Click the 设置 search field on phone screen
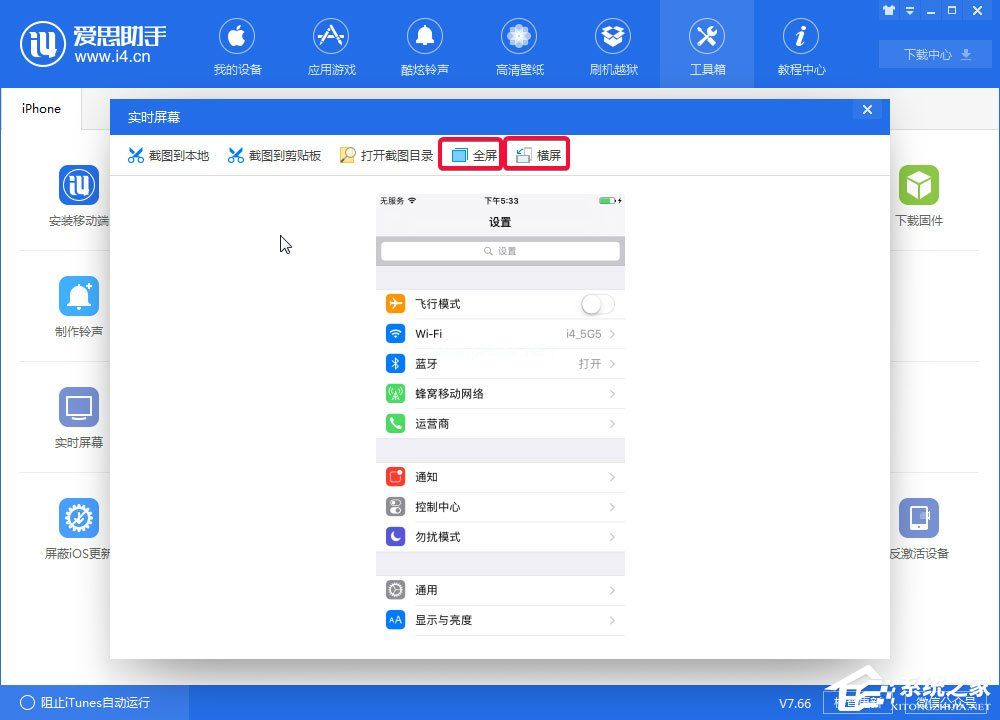The height and width of the screenshot is (720, 1000). [x=500, y=251]
